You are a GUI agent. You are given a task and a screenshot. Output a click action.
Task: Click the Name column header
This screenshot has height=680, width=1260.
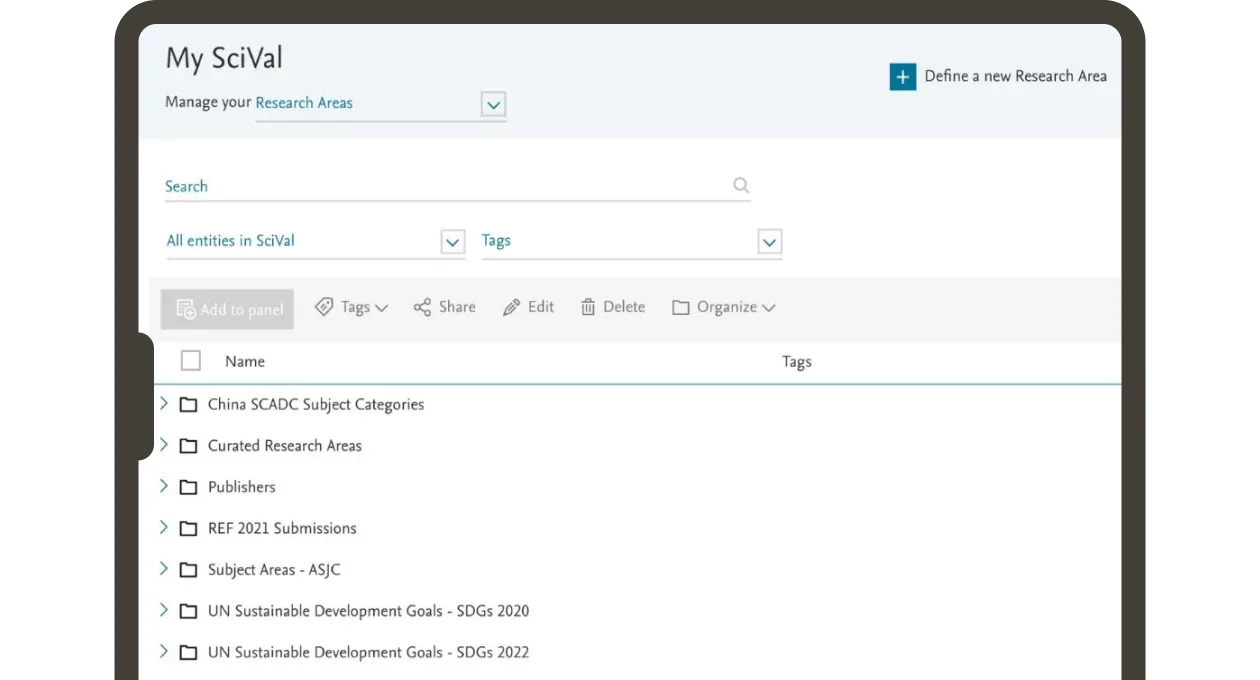point(245,361)
